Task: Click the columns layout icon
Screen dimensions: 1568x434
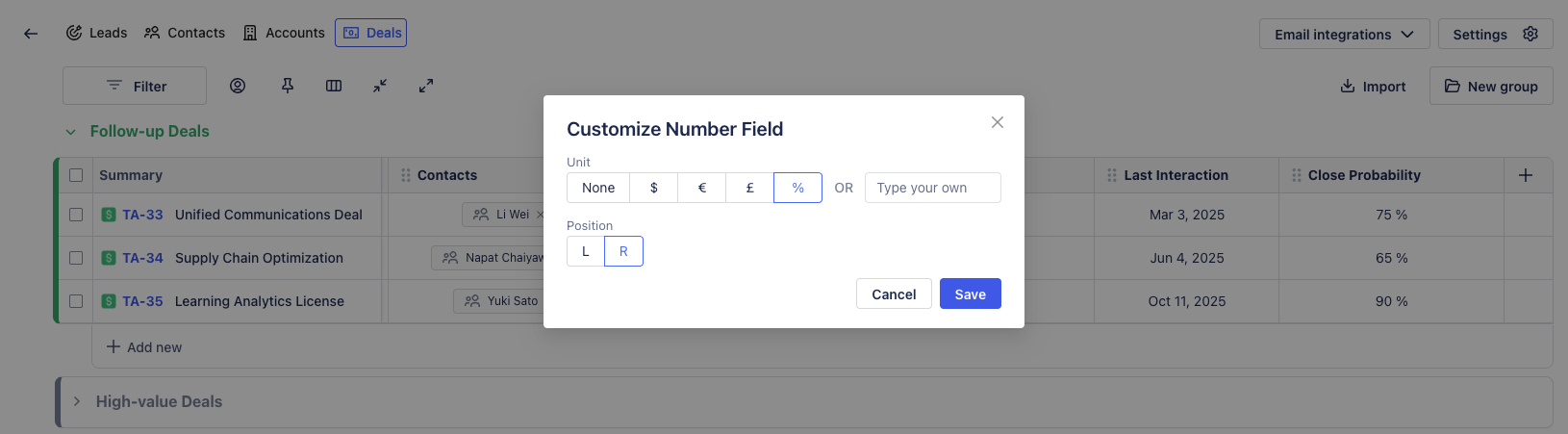Action: pos(334,86)
